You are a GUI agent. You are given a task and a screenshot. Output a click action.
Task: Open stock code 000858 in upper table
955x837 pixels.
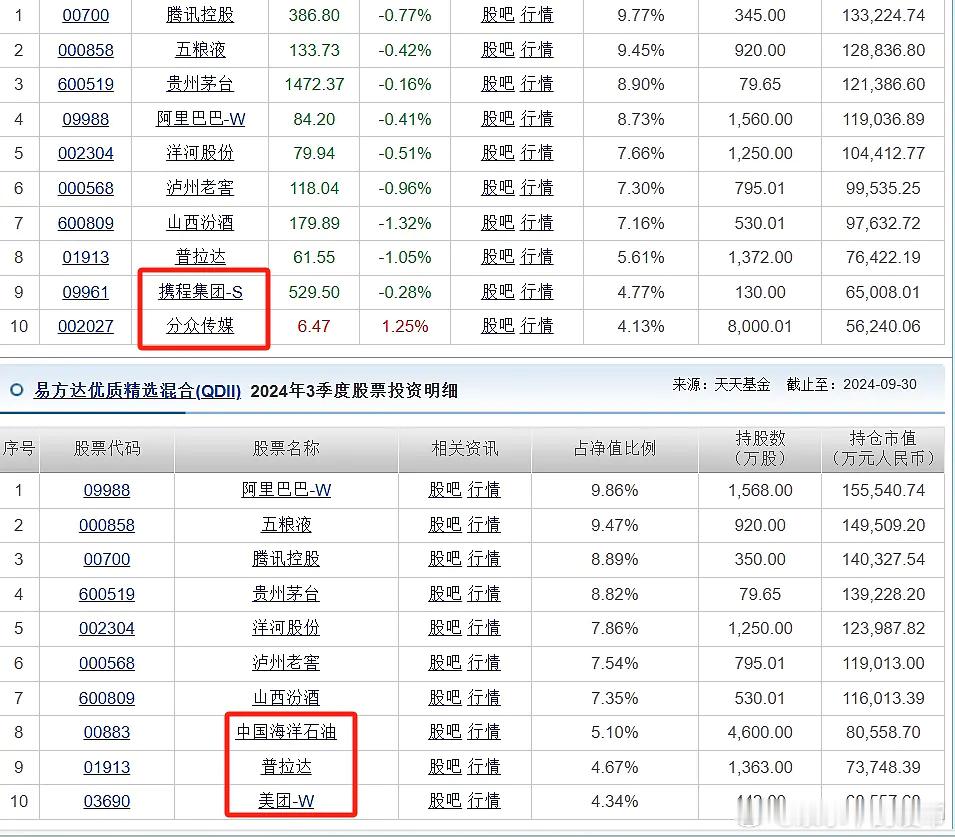(86, 50)
